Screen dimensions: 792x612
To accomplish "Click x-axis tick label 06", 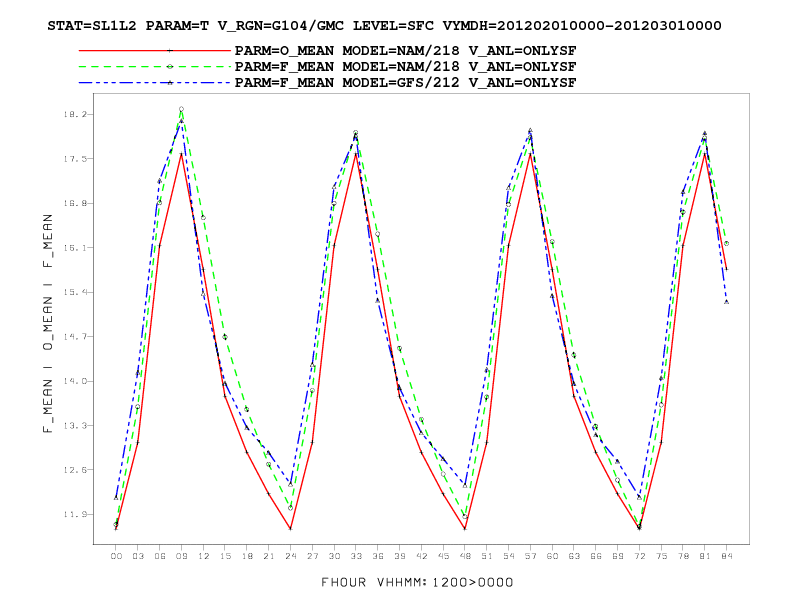I will click(160, 556).
